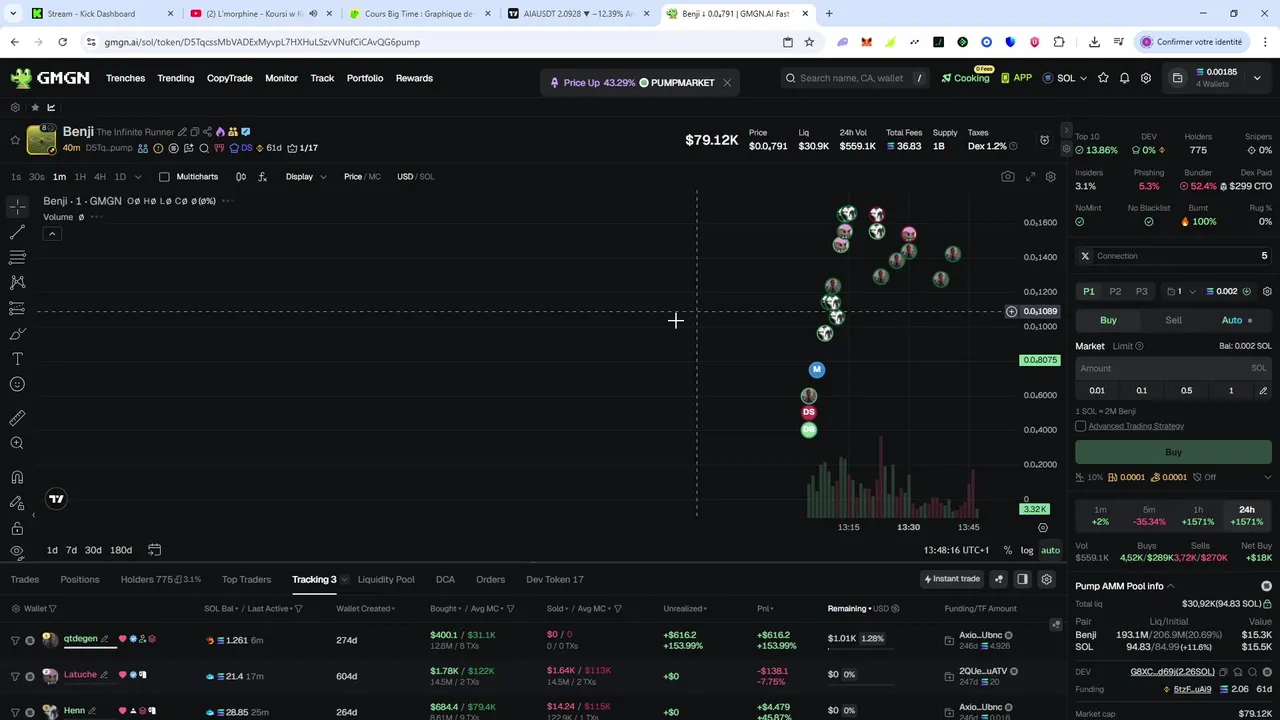This screenshot has width=1280, height=720.
Task: Open the Portfolio page
Action: 365,78
